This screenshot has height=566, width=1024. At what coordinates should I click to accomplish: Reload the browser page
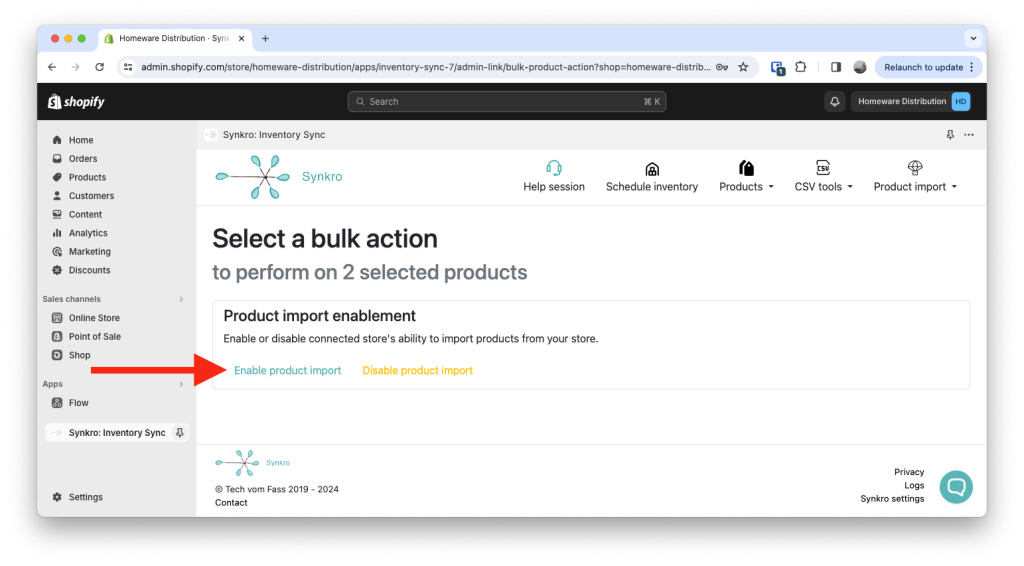pos(99,67)
